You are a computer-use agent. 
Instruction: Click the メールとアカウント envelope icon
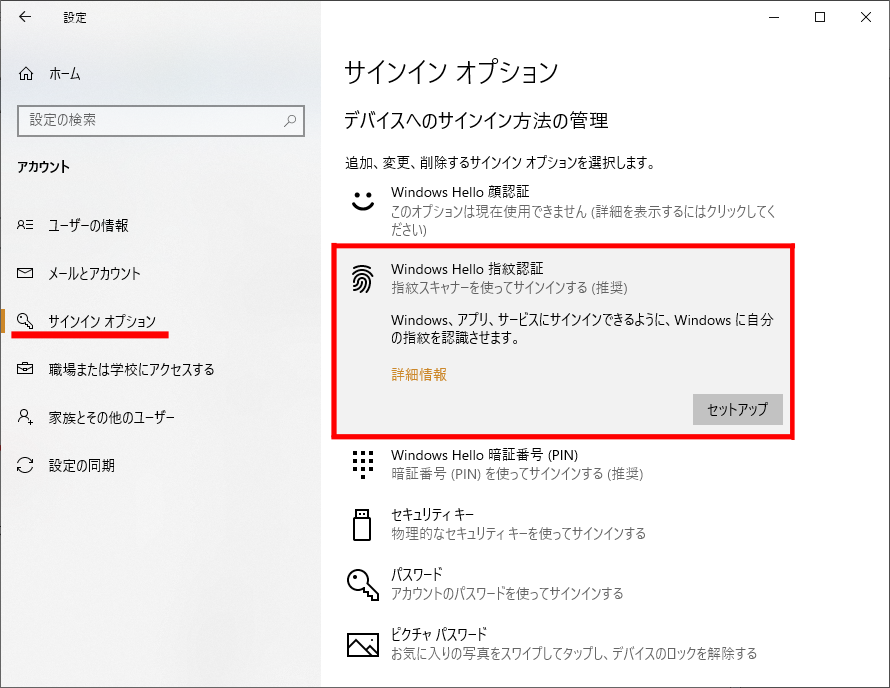coord(25,274)
